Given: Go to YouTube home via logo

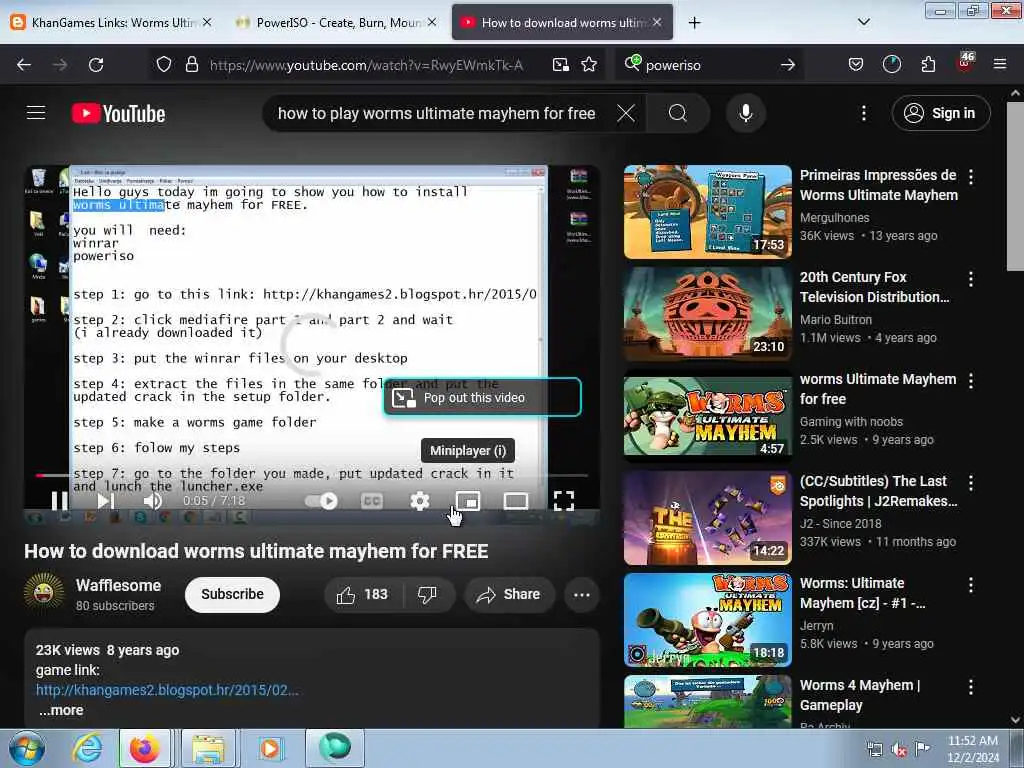Looking at the screenshot, I should point(118,114).
